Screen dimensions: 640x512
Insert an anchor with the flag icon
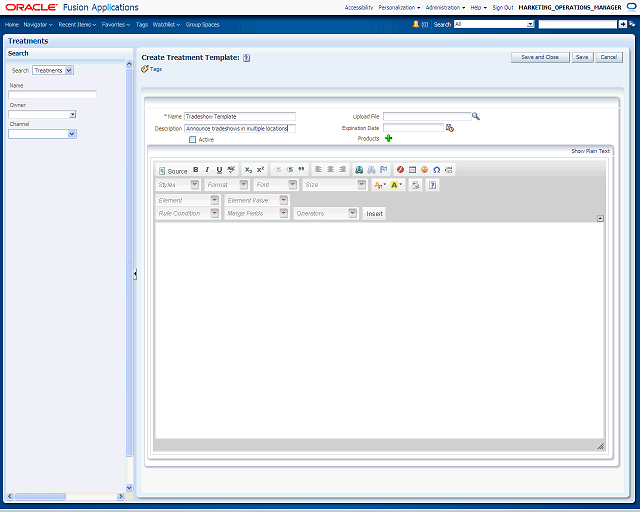384,169
